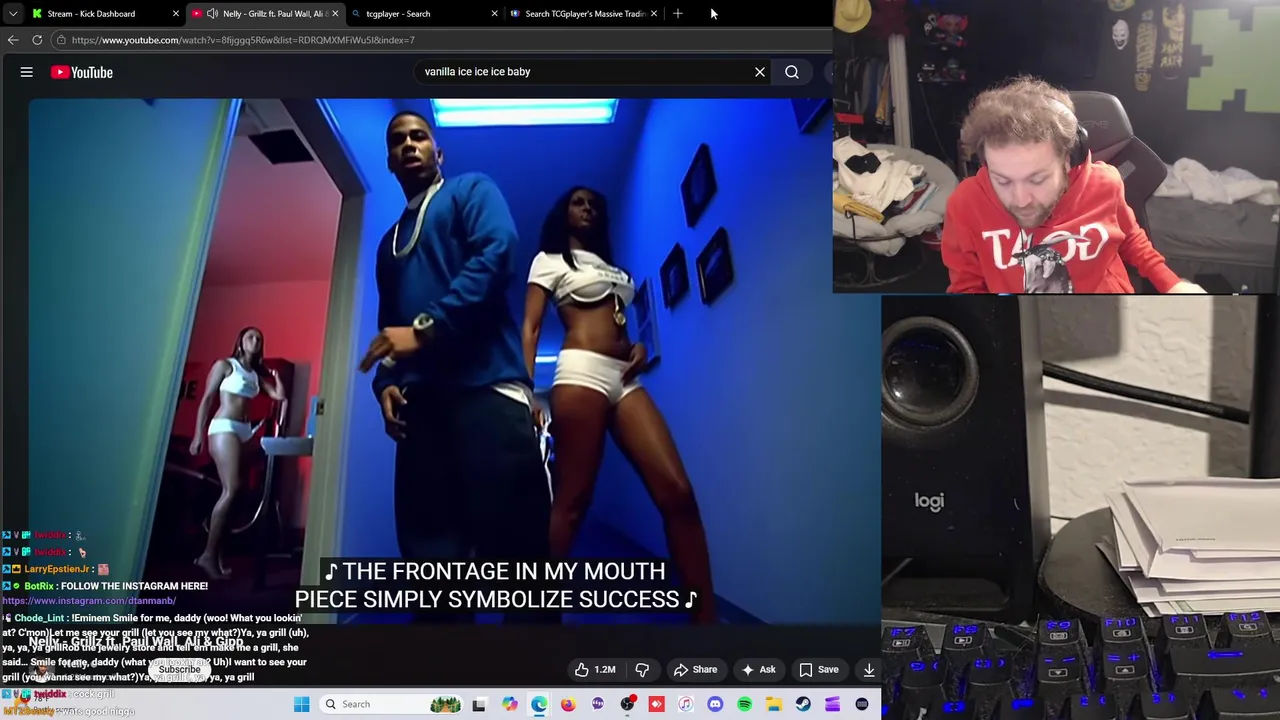Image resolution: width=1280 pixels, height=720 pixels.
Task: Run search with the magnifier button
Action: [792, 72]
